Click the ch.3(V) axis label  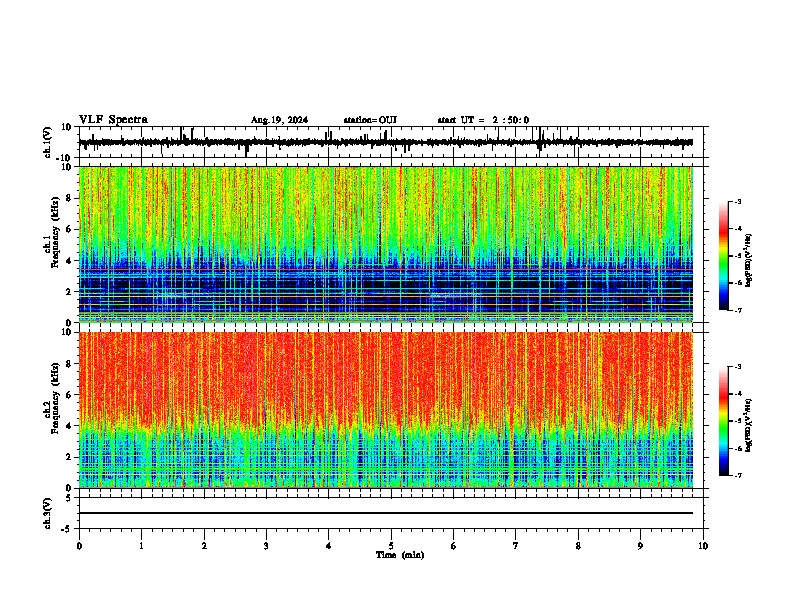click(48, 513)
